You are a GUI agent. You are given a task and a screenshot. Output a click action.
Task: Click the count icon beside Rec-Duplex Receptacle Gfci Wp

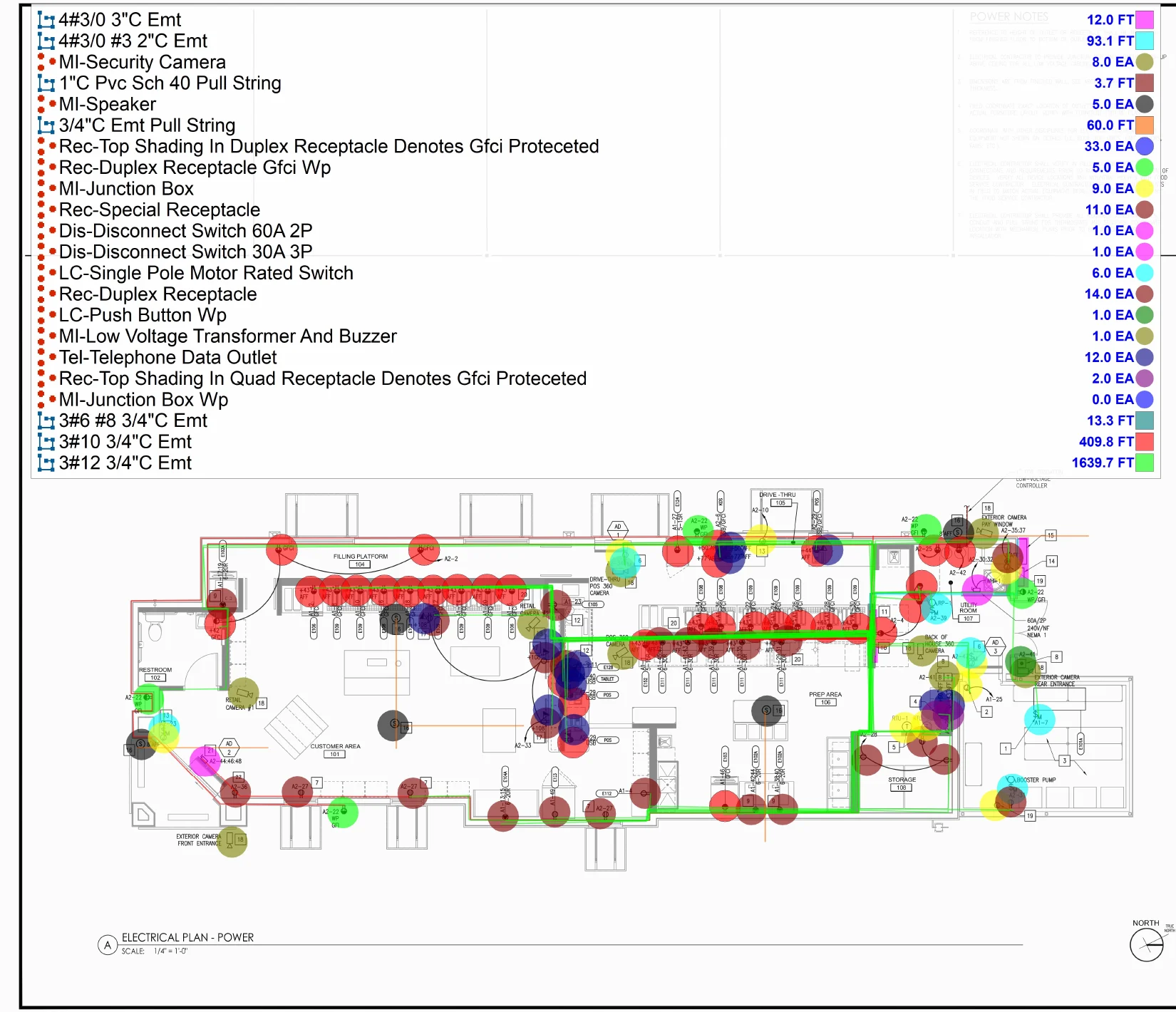[46, 168]
